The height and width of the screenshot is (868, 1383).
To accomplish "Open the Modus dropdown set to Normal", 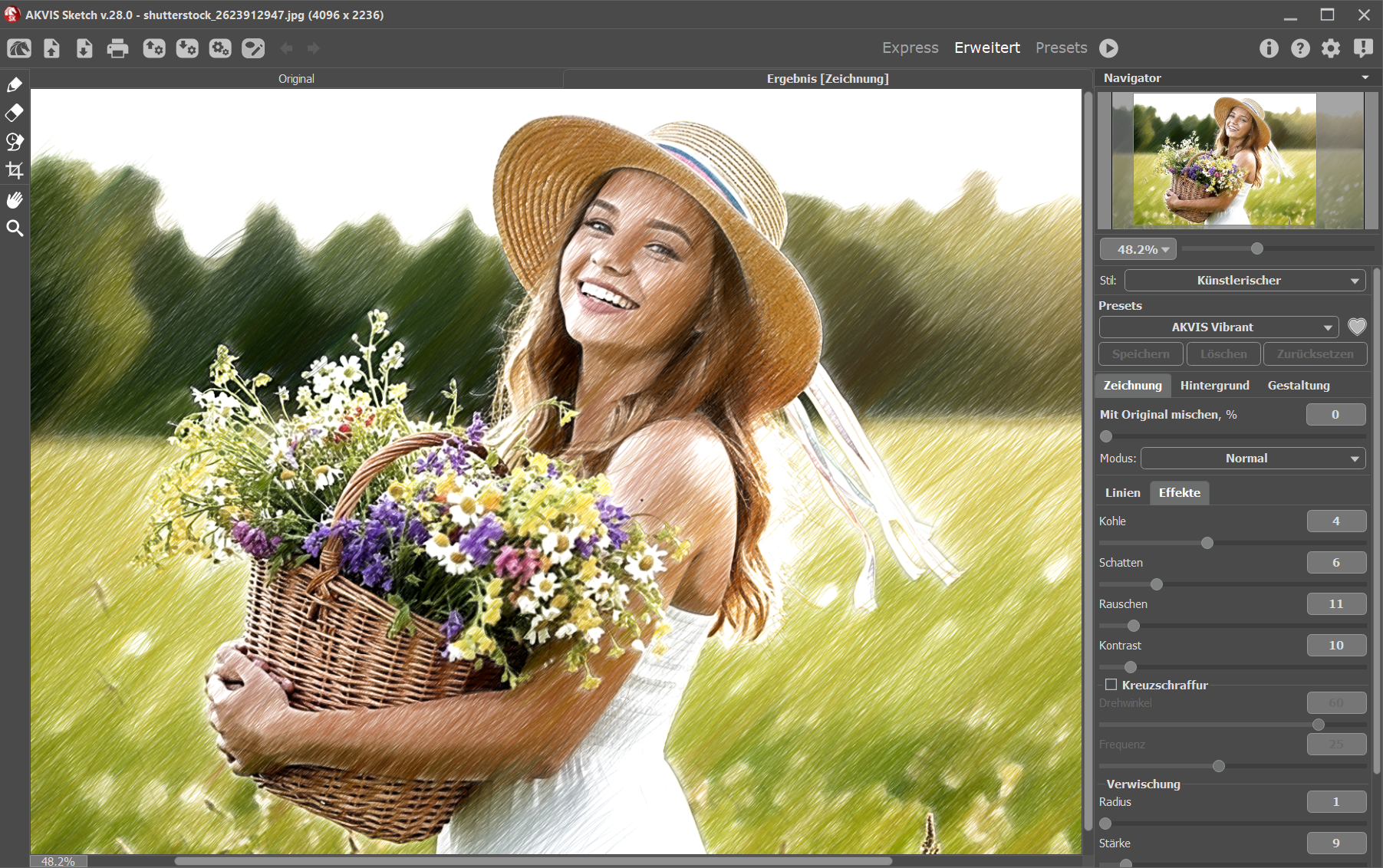I will [x=1253, y=459].
